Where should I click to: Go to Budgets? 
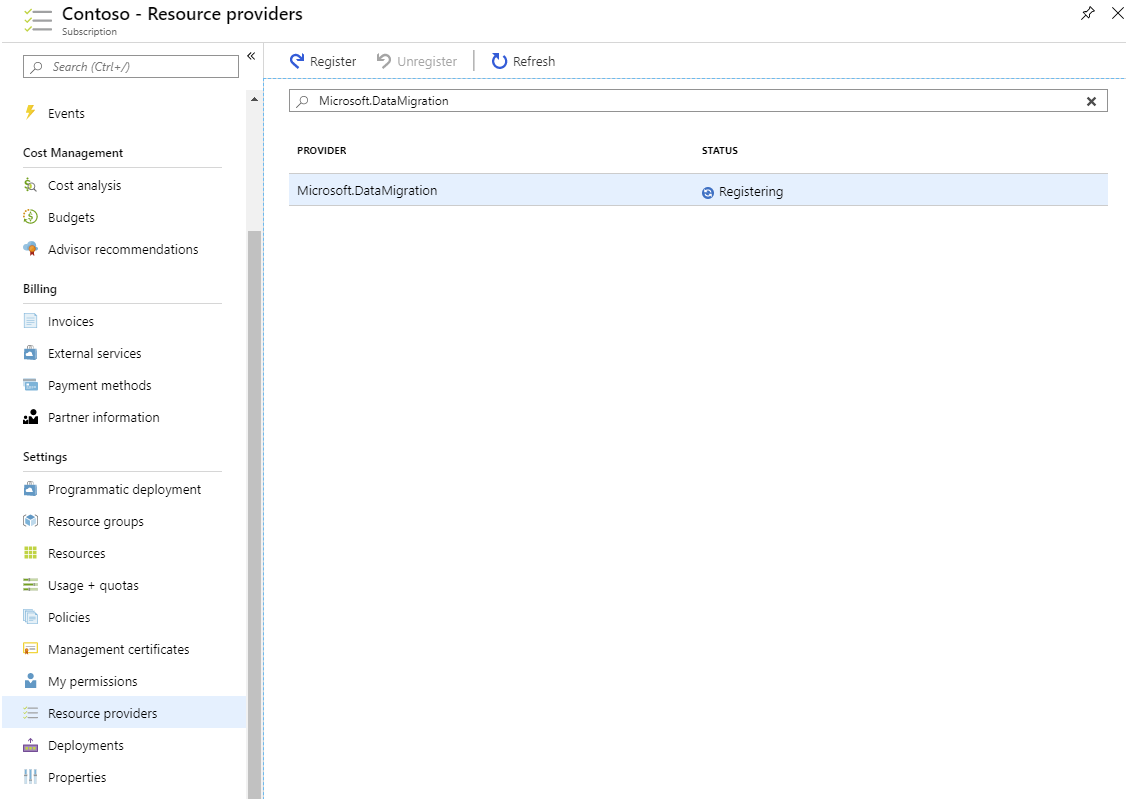(71, 217)
